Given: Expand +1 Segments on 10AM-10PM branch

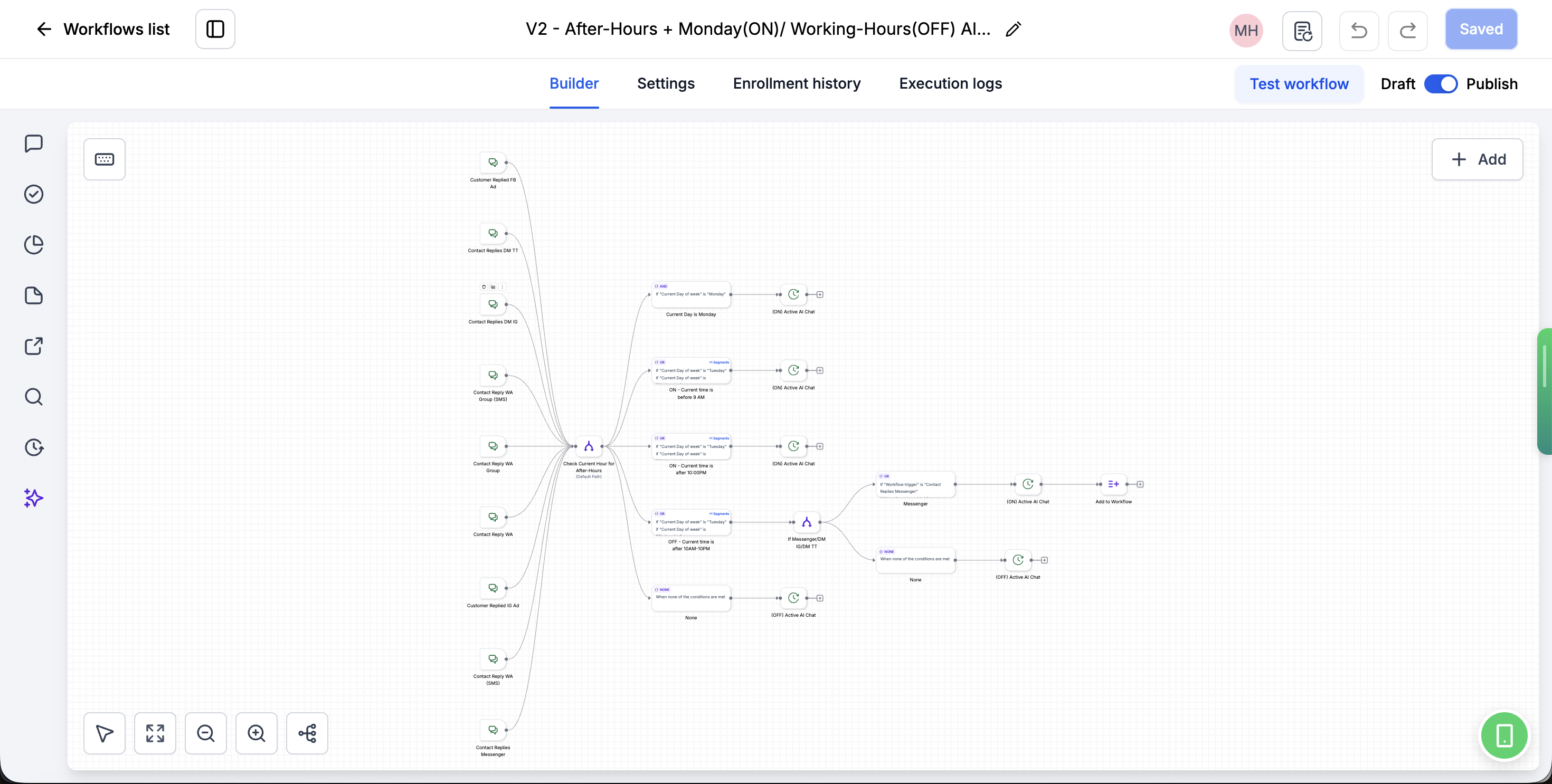Looking at the screenshot, I should [719, 514].
